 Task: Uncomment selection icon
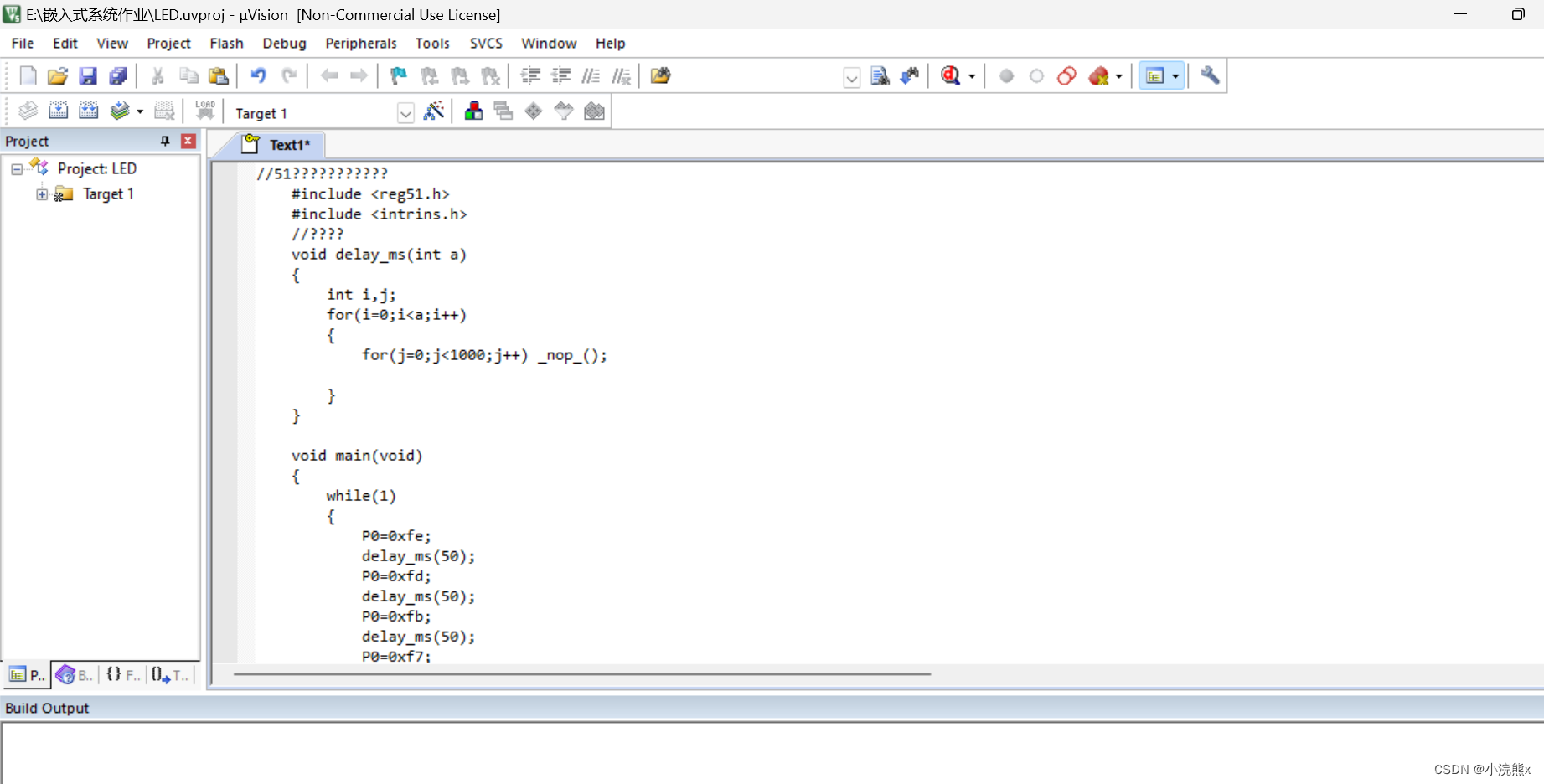[621, 76]
